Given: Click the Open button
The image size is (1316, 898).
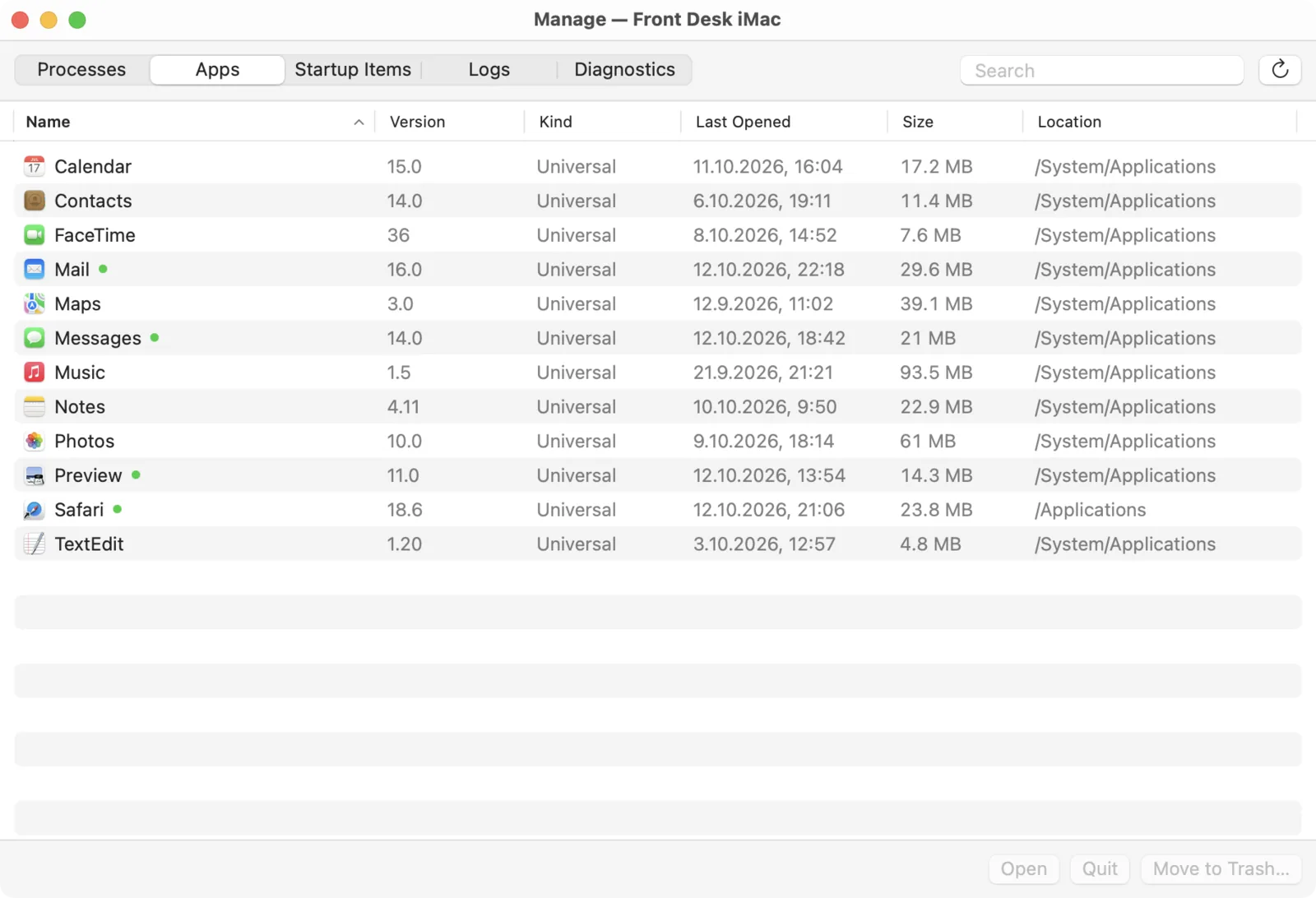Looking at the screenshot, I should coord(1024,869).
